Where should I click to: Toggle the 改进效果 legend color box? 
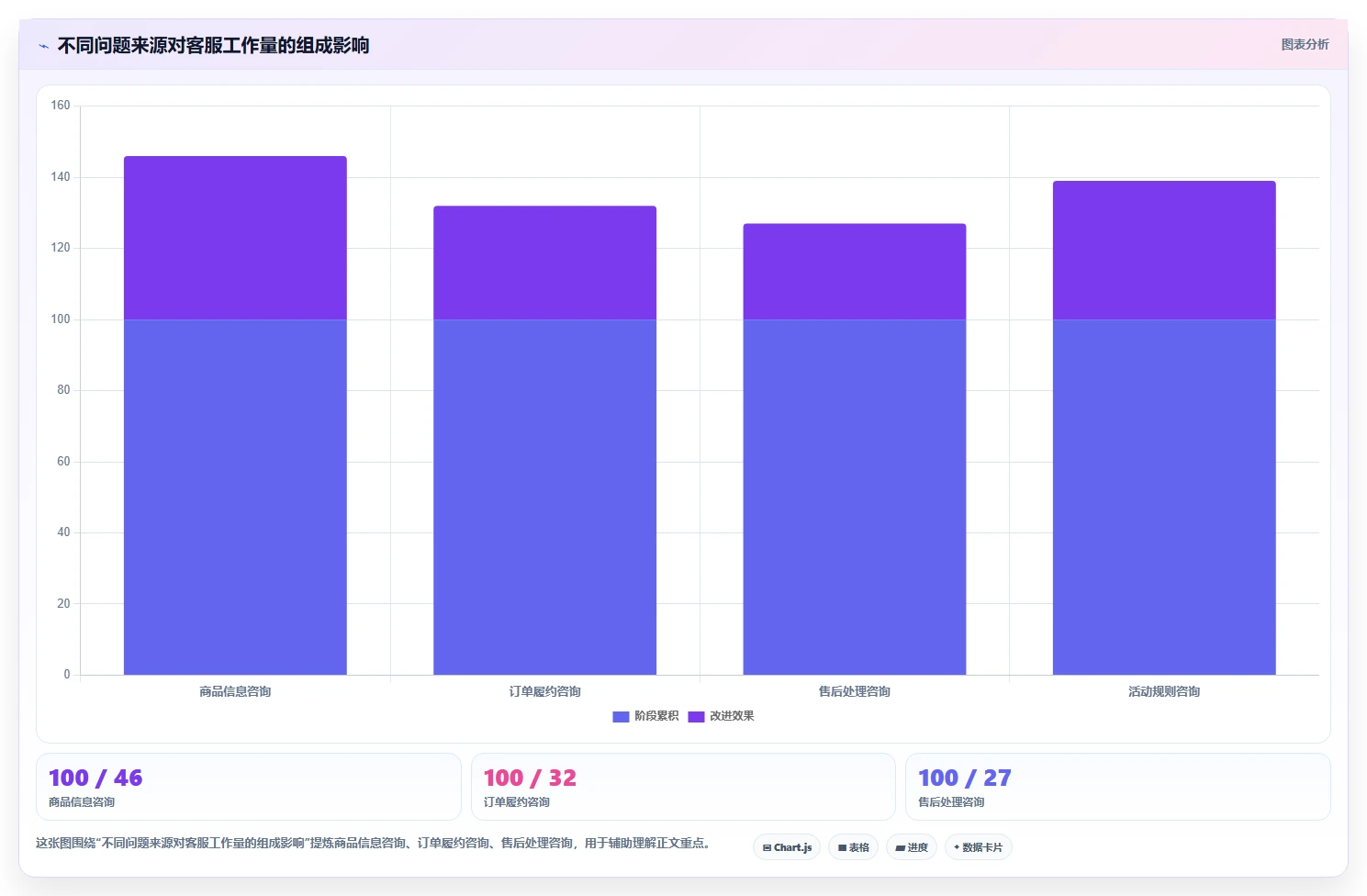coord(696,716)
